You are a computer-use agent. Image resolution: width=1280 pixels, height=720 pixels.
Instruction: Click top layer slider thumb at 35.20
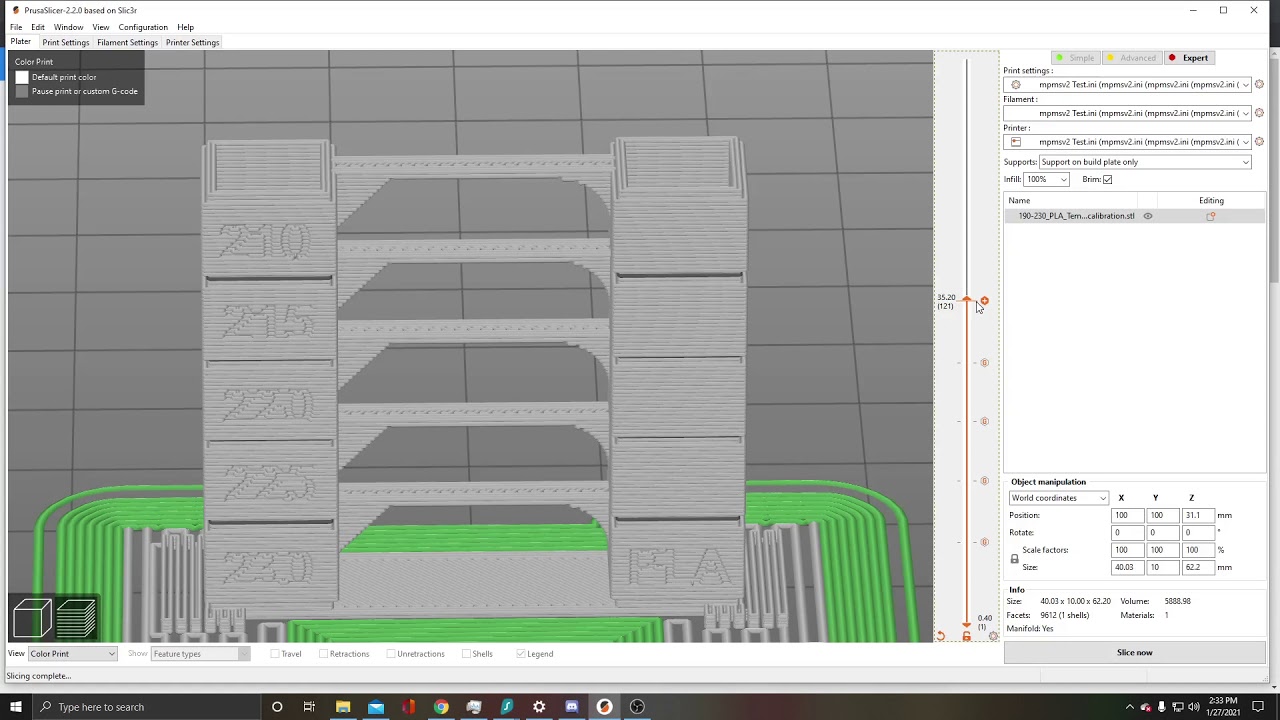tap(966, 300)
